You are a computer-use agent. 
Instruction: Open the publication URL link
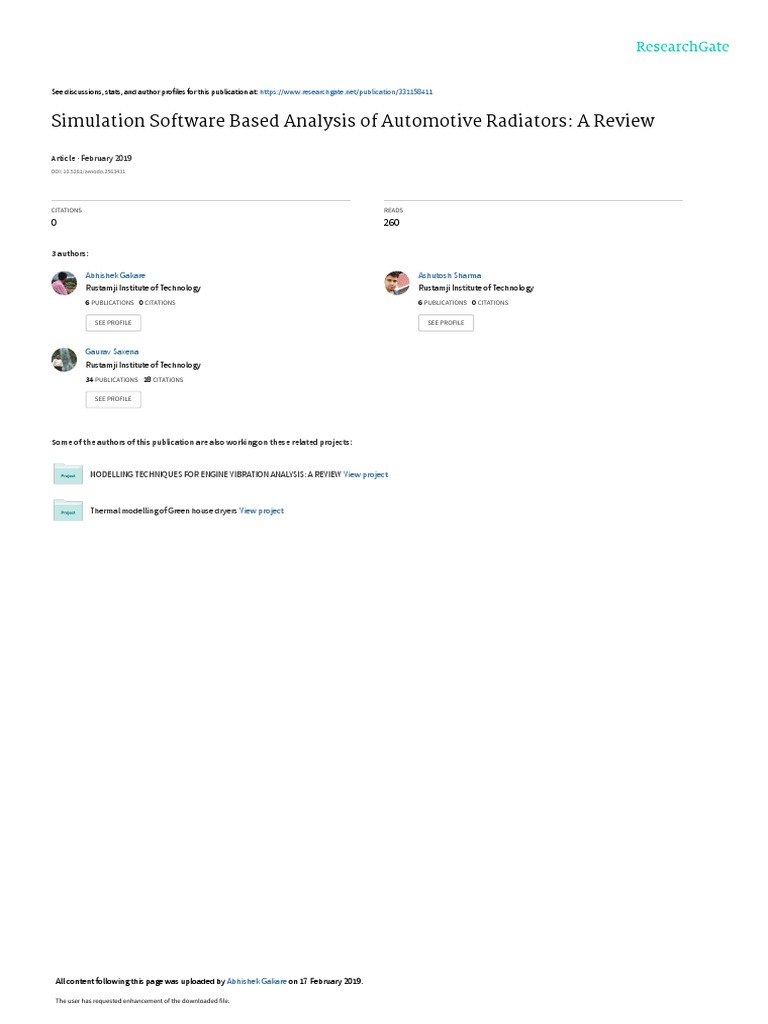tap(346, 92)
